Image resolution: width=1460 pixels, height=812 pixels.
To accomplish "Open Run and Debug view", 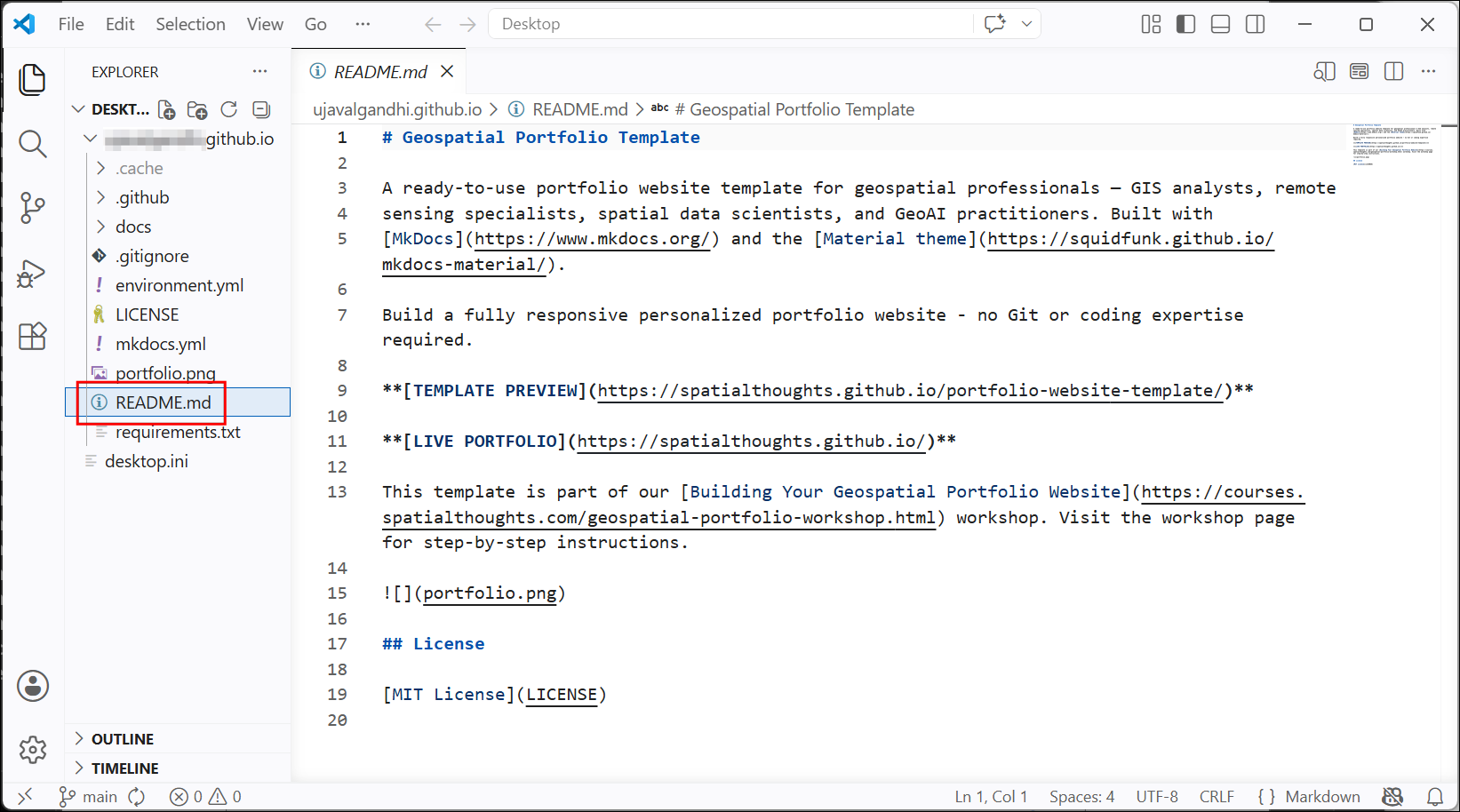I will 33,273.
